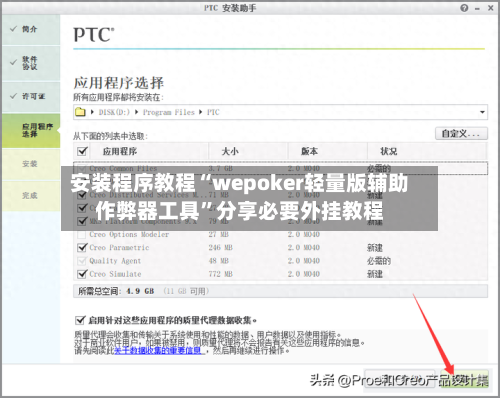
Task: Check the Creo Options Modeler checkbox
Action: [82, 234]
